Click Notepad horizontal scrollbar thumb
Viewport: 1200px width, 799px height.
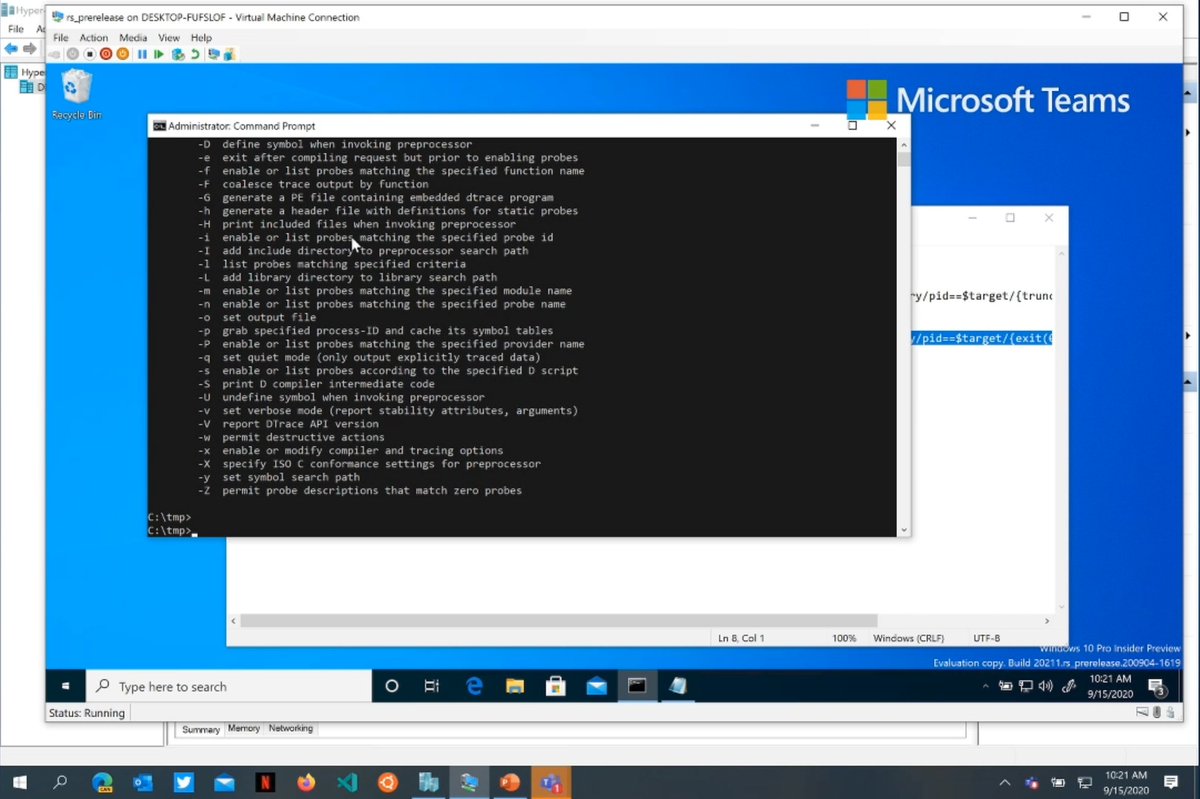[558, 621]
